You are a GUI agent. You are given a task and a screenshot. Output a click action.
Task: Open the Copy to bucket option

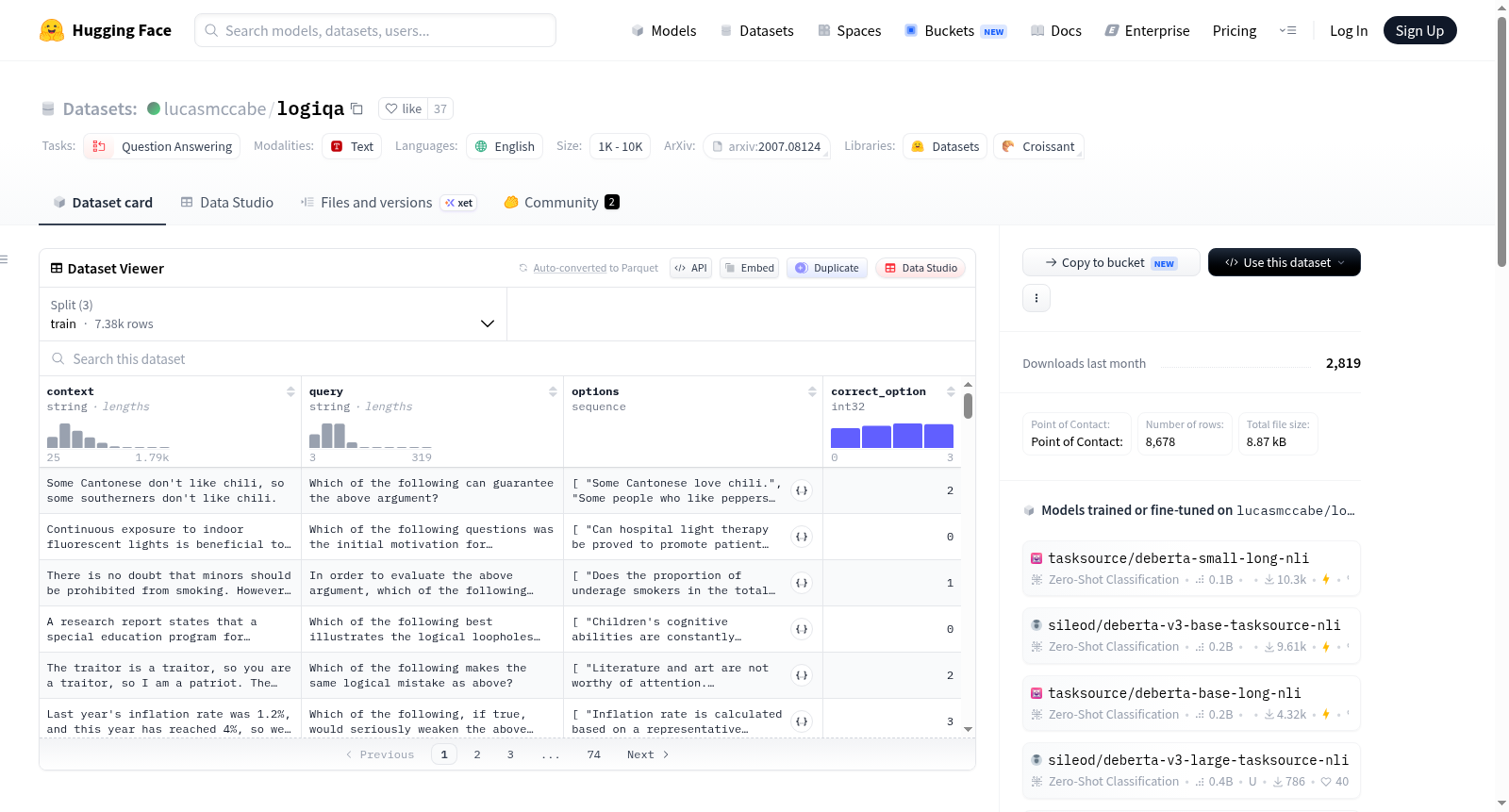point(1111,262)
